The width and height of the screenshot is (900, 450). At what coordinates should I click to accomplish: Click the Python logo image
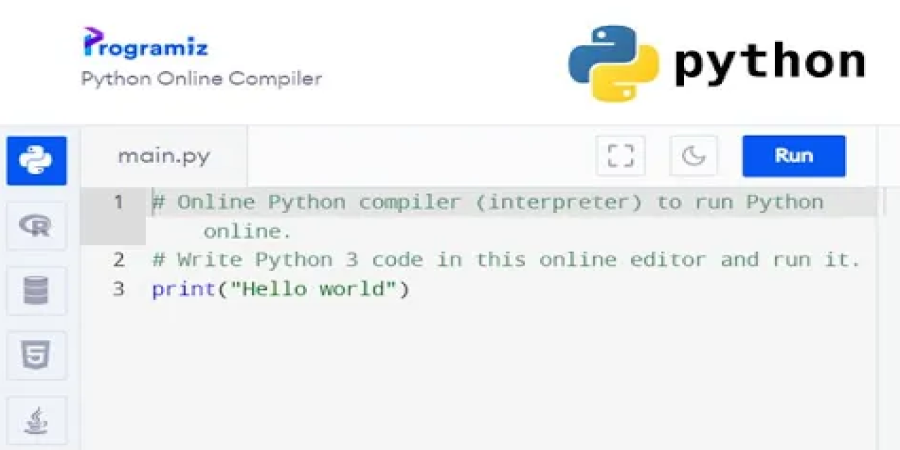pos(614,63)
